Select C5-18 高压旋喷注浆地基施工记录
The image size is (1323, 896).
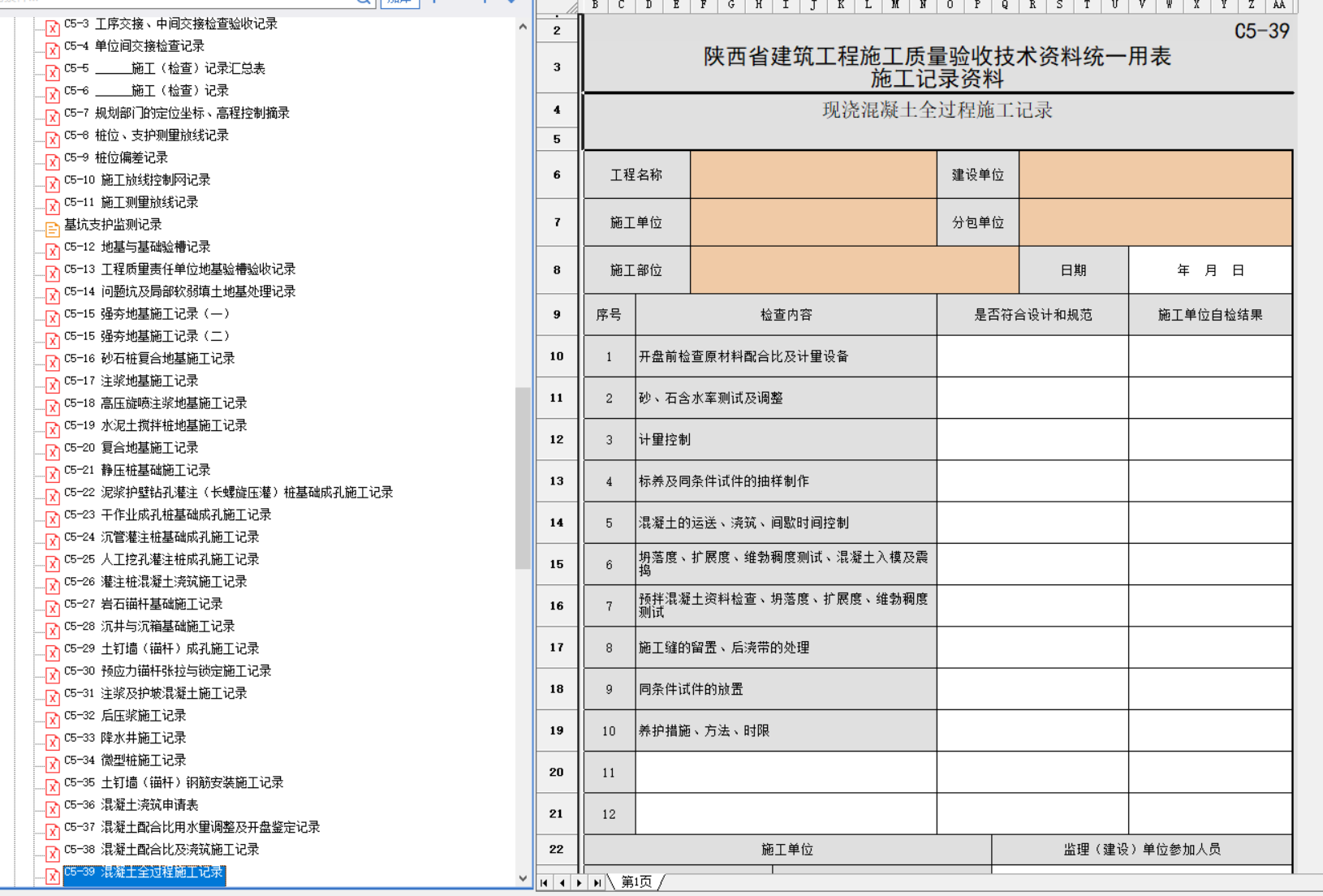155,403
